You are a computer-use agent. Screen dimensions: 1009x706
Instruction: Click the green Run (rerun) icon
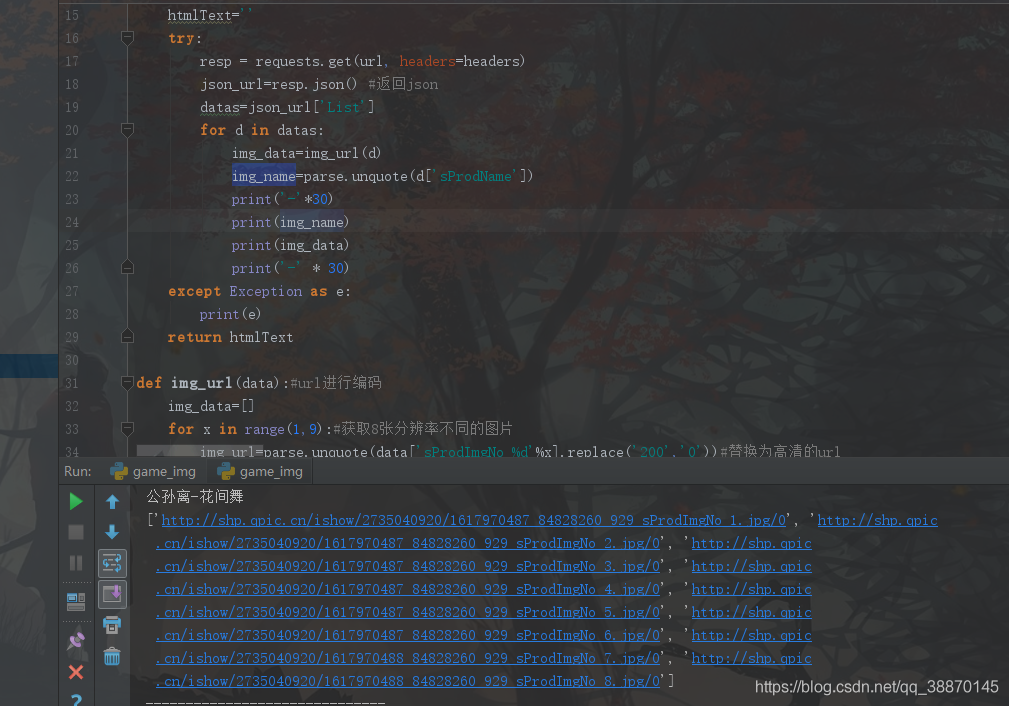point(76,501)
